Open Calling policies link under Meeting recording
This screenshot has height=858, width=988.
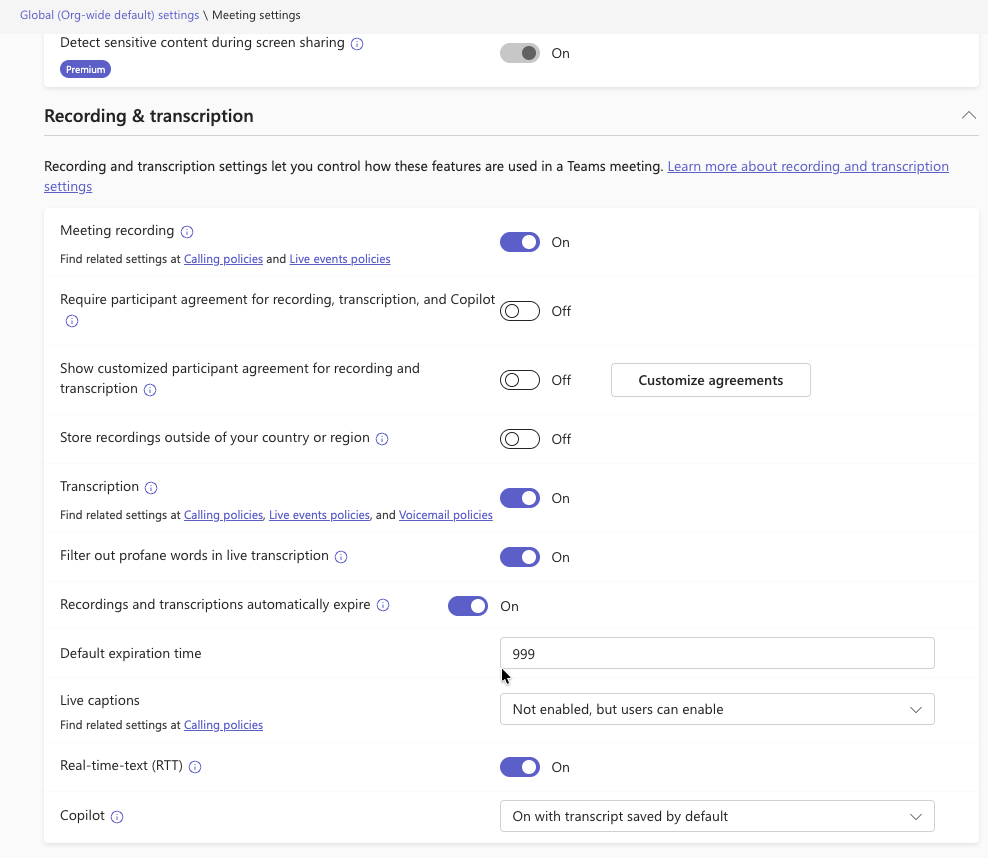[x=223, y=259]
